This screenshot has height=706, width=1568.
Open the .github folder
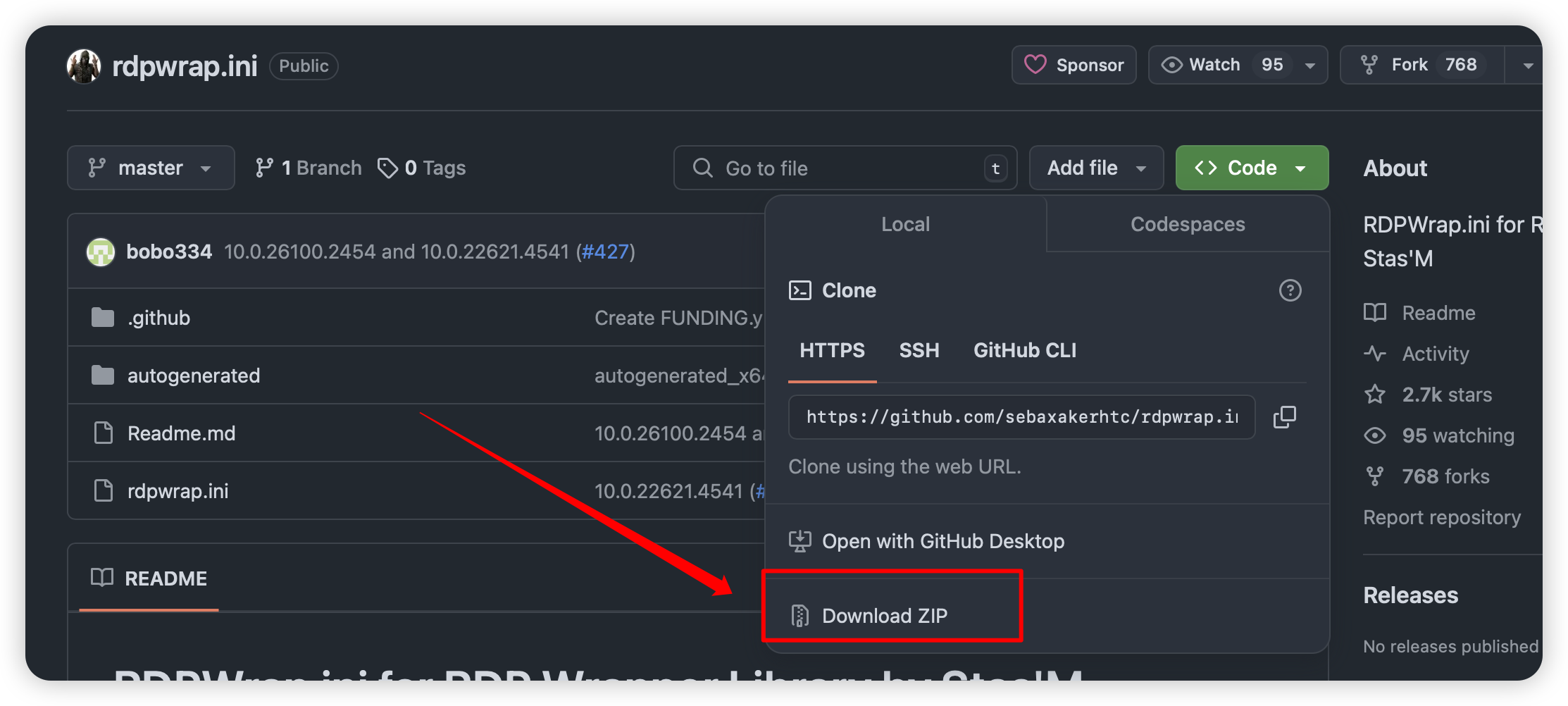(x=158, y=318)
